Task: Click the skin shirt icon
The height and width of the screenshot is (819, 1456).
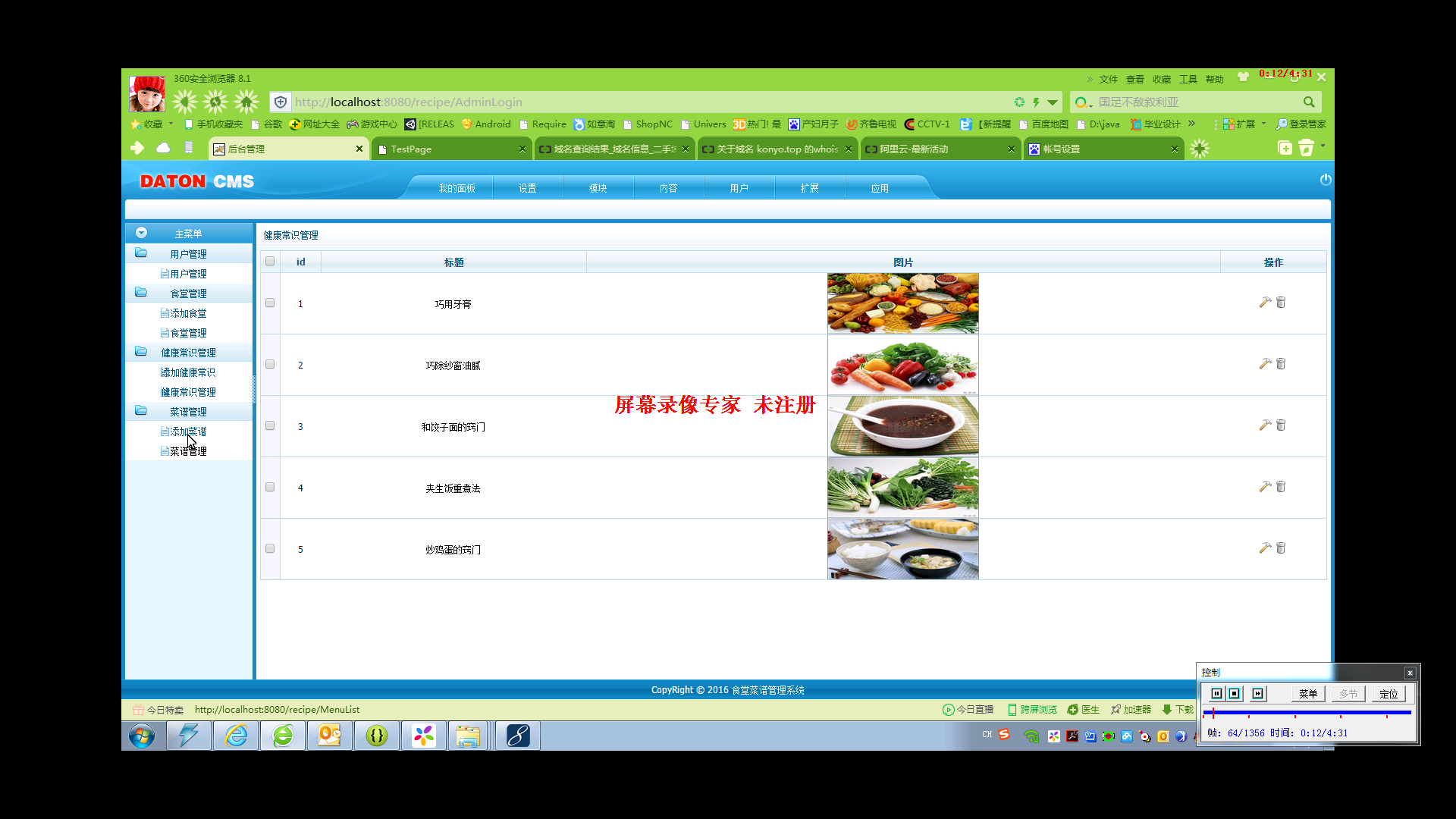Action: click(x=1243, y=77)
